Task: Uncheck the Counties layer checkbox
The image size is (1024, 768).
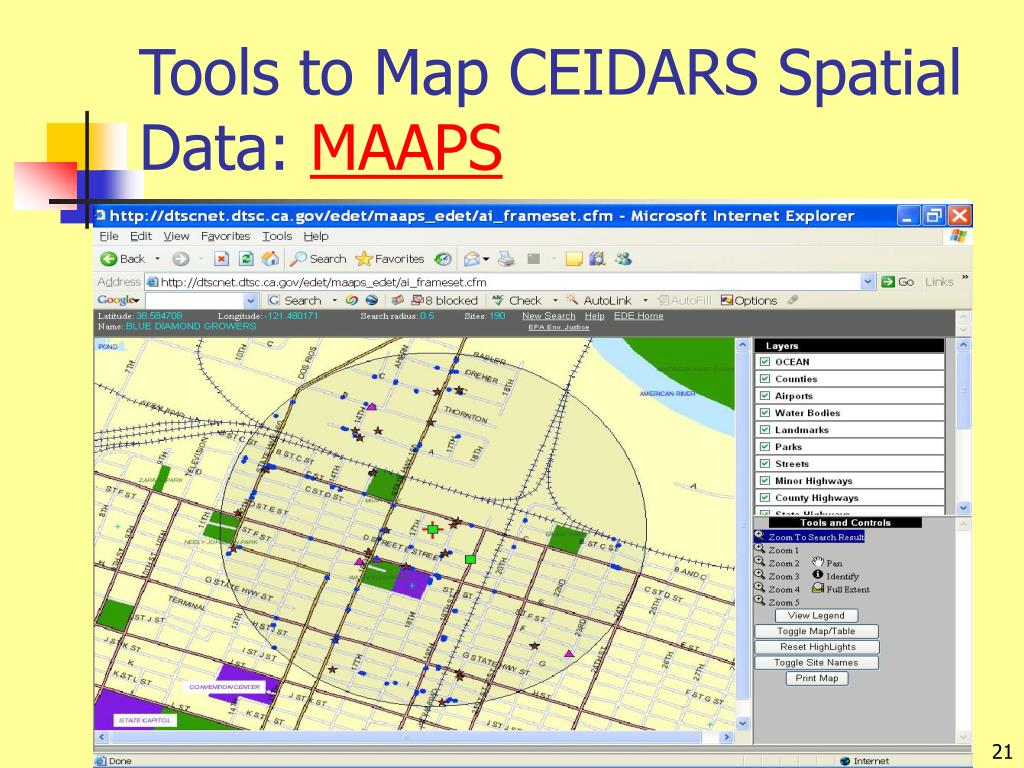Action: pos(765,378)
